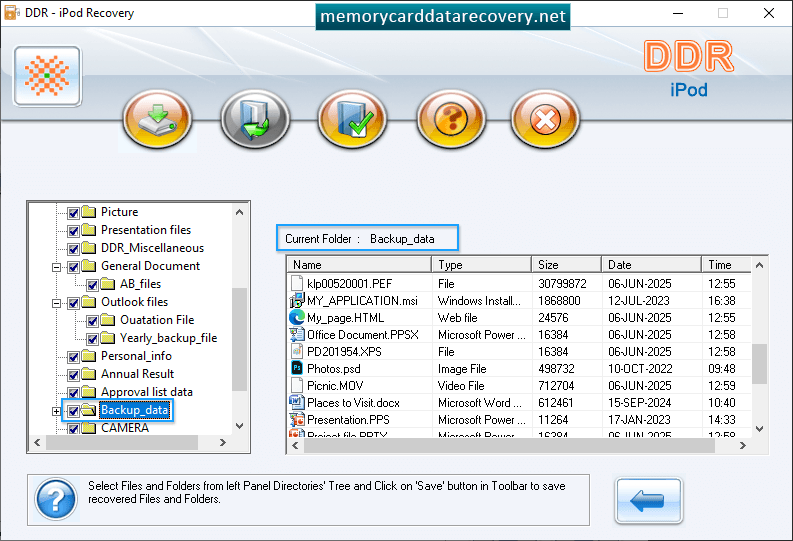Click the Current Folder Backup_data field
Viewport: 793px width, 541px height.
[x=368, y=238]
